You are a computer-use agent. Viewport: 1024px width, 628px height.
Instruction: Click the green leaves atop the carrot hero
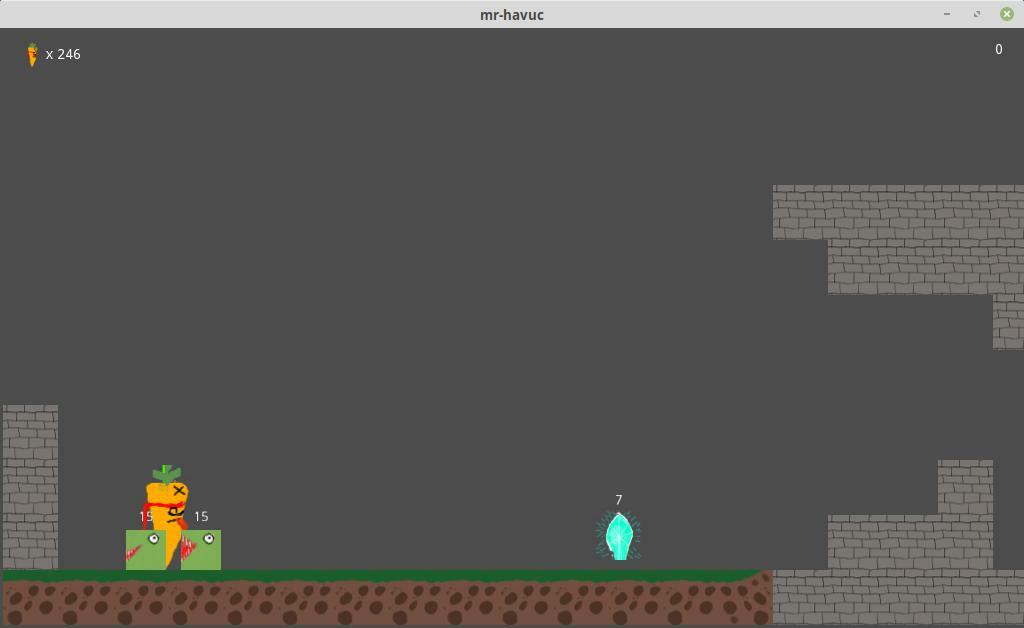pos(166,473)
